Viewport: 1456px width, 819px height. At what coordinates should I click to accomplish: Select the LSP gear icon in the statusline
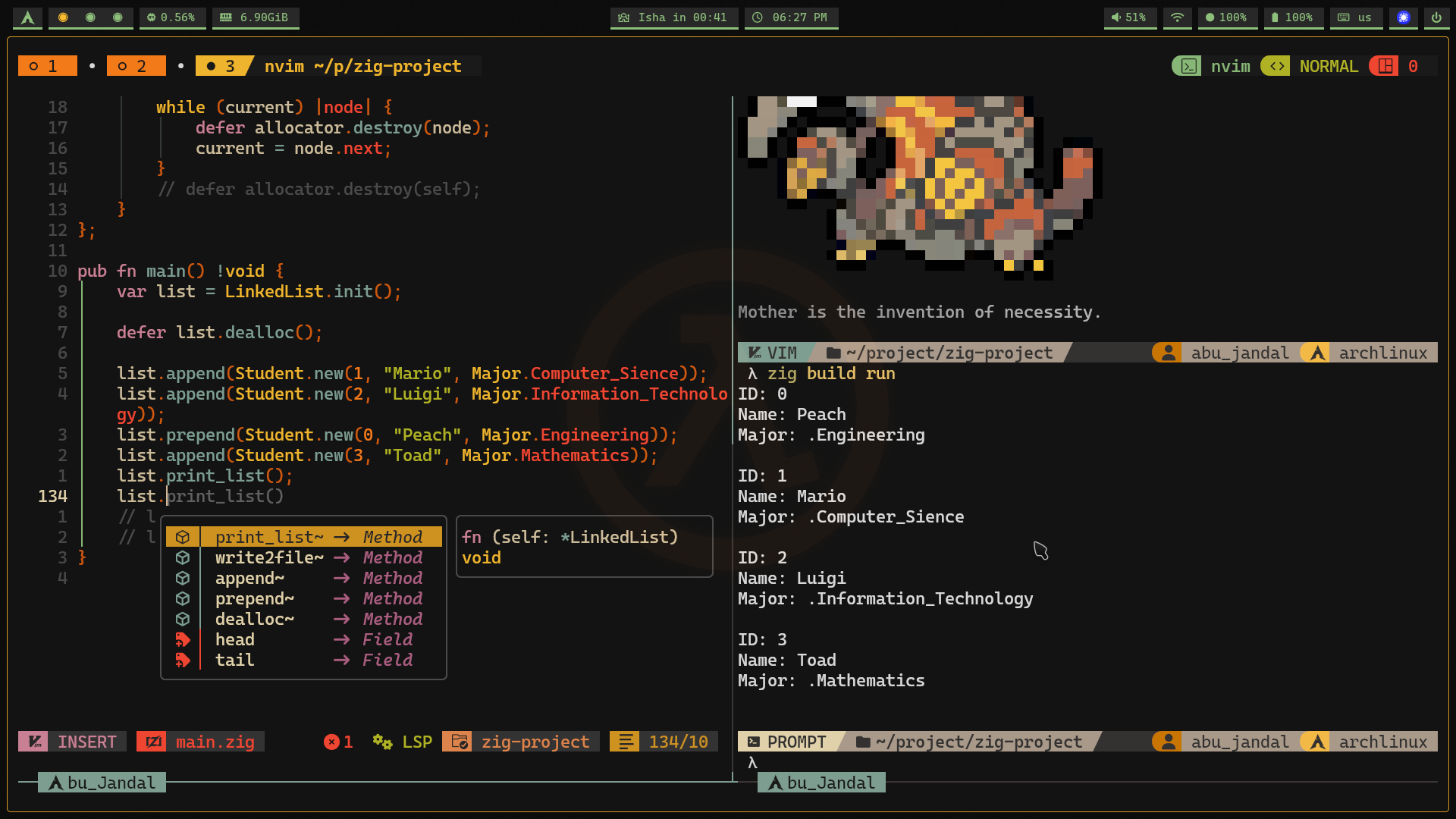381,742
